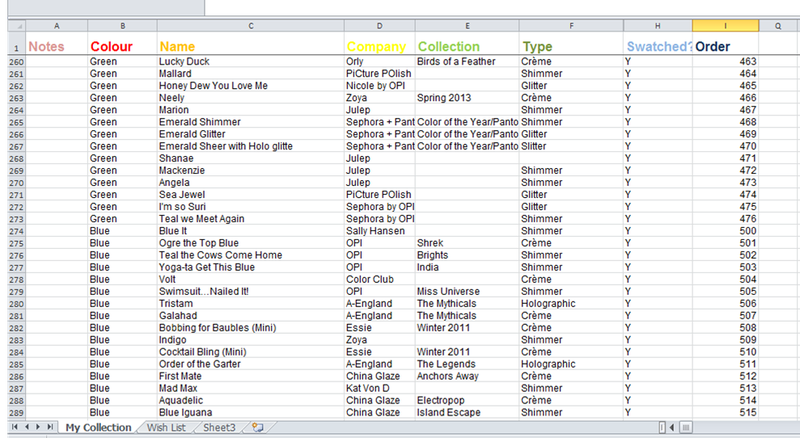Select the Mallard name cell
Screen dimensions: 800x438
pos(251,74)
